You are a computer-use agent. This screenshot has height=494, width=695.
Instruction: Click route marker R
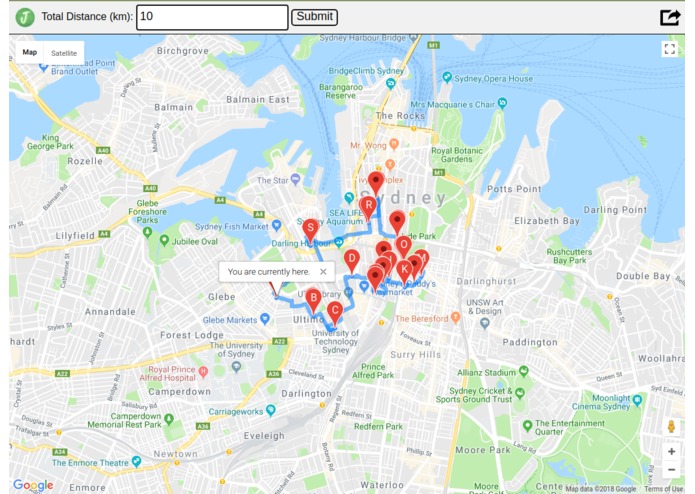(368, 208)
